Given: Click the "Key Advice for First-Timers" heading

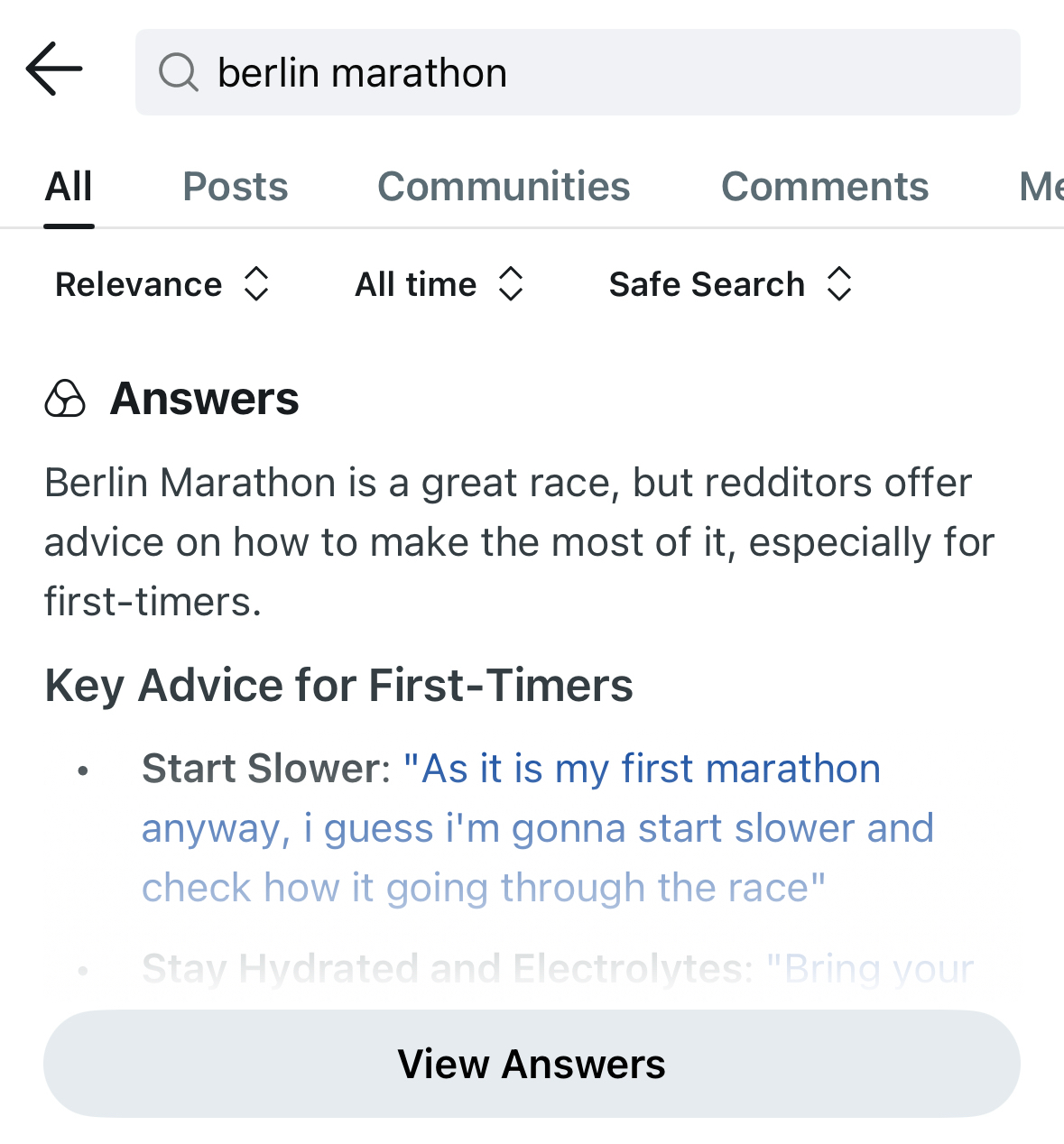Looking at the screenshot, I should [x=338, y=685].
